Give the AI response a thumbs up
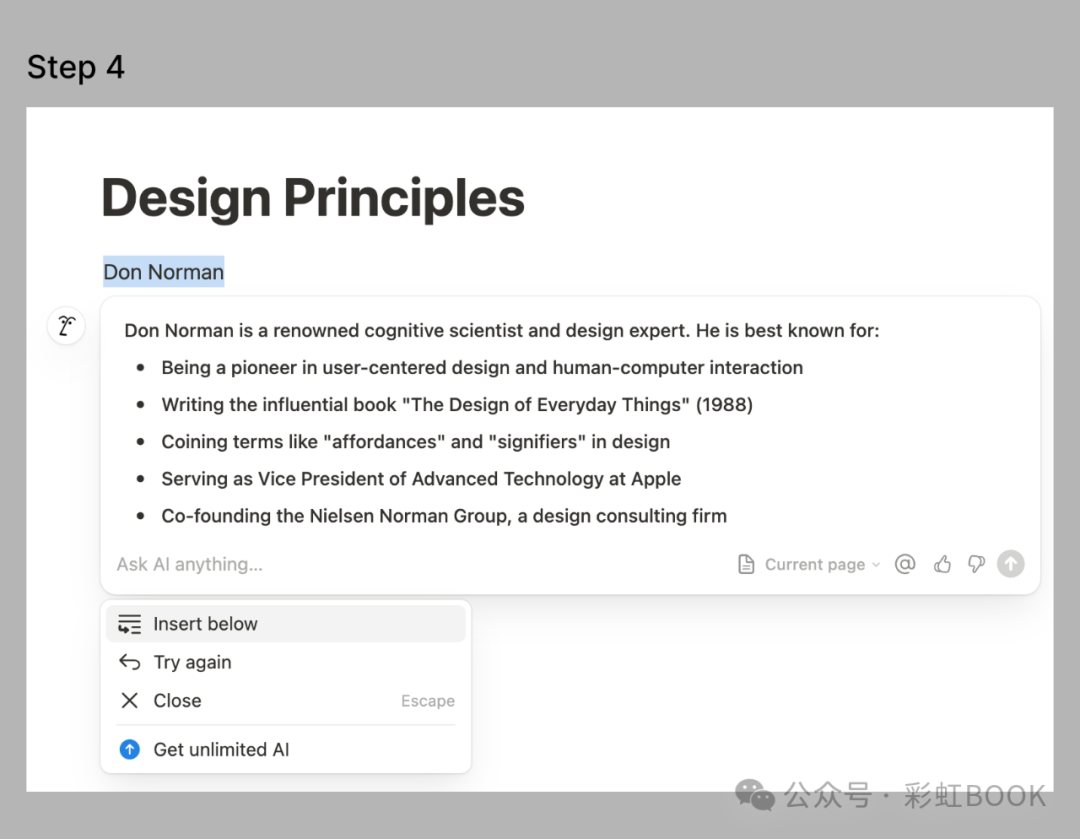This screenshot has height=839, width=1080. 942,564
